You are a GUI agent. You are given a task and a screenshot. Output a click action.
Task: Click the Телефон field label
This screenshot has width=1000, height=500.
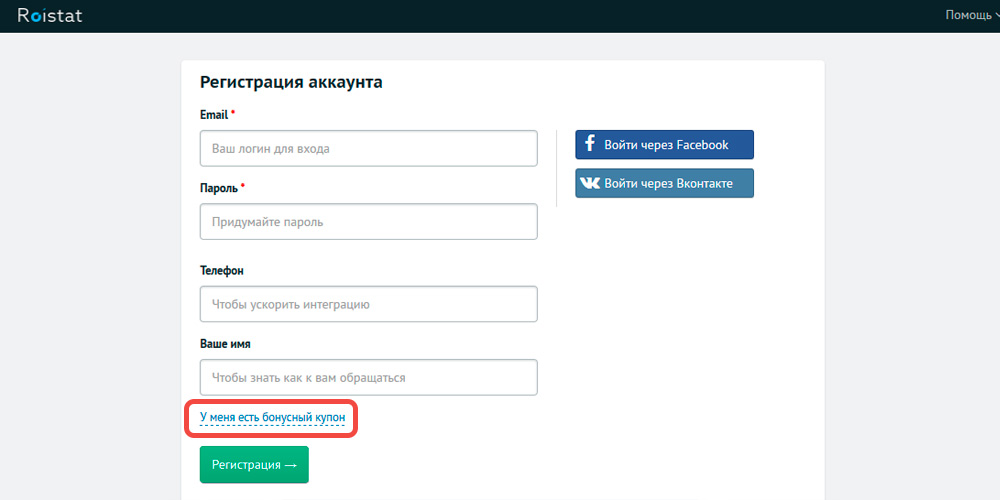(x=222, y=270)
